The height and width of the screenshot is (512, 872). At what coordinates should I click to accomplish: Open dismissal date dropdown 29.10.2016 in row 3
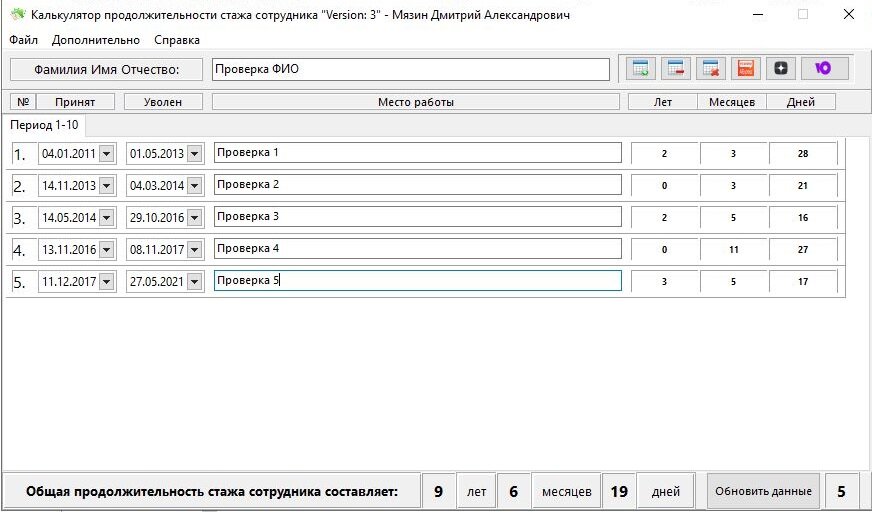(x=194, y=218)
